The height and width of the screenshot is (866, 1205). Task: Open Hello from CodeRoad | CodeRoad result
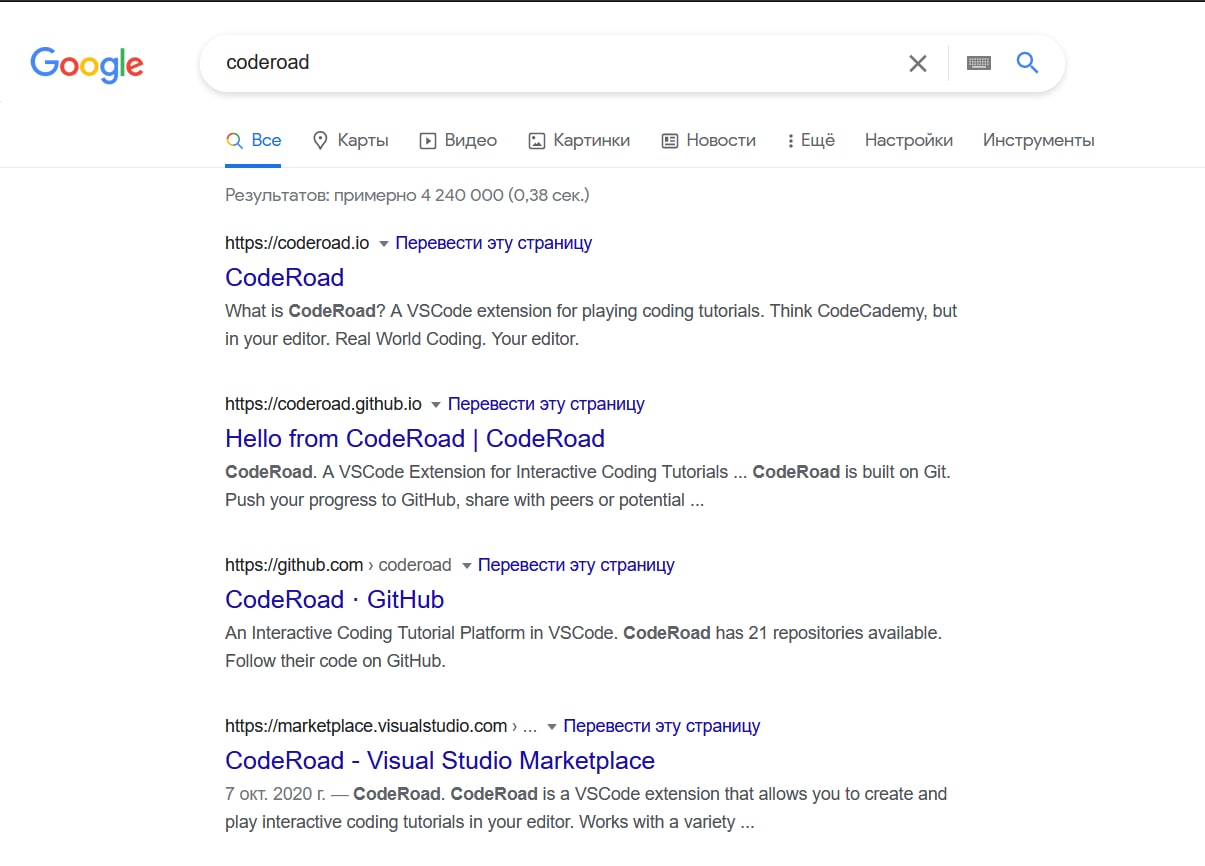coord(415,439)
